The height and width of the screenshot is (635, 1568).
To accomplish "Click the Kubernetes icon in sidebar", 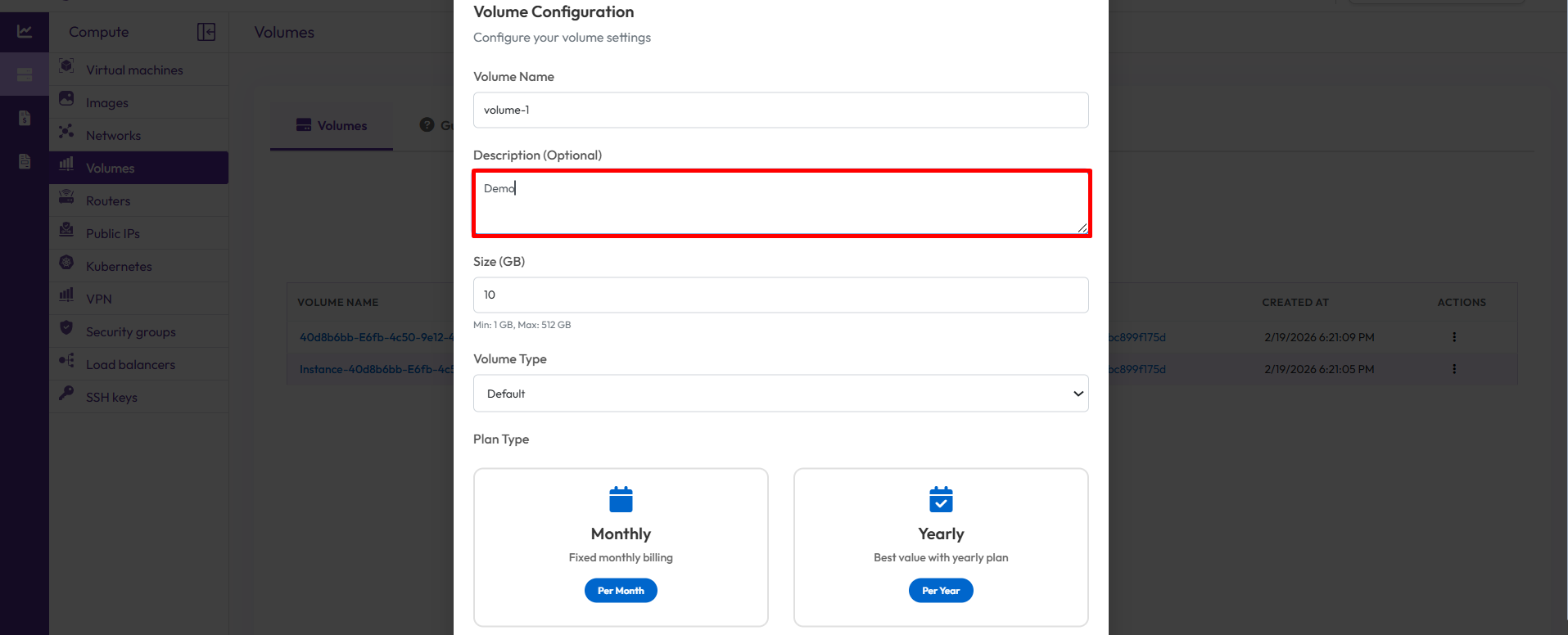I will pyautogui.click(x=67, y=263).
